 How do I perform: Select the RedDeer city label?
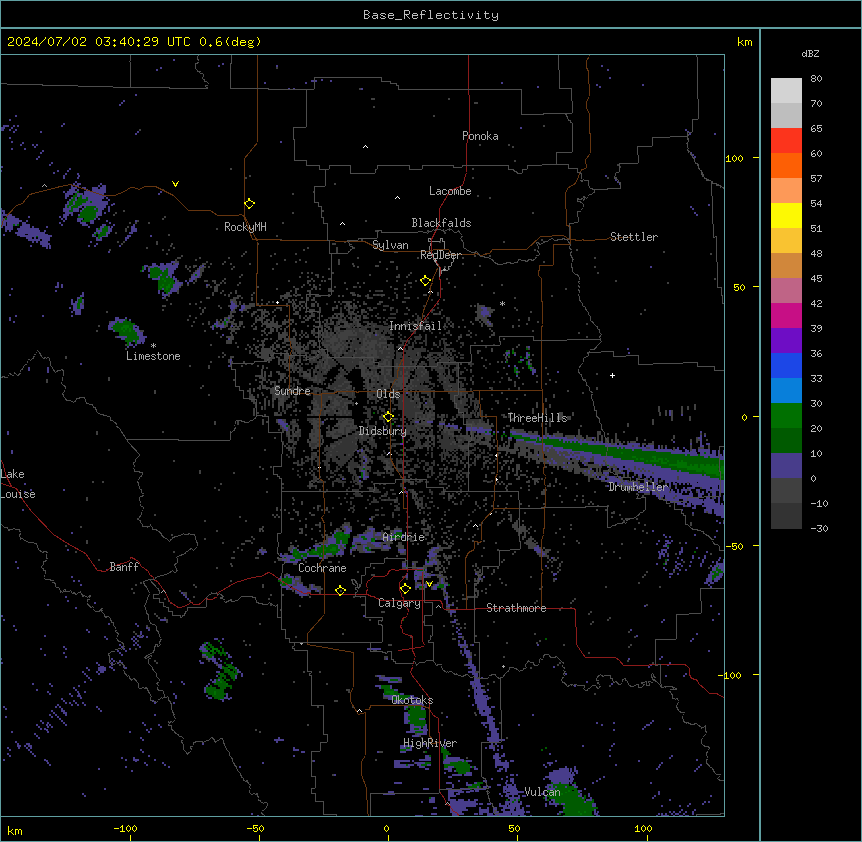pyautogui.click(x=440, y=255)
